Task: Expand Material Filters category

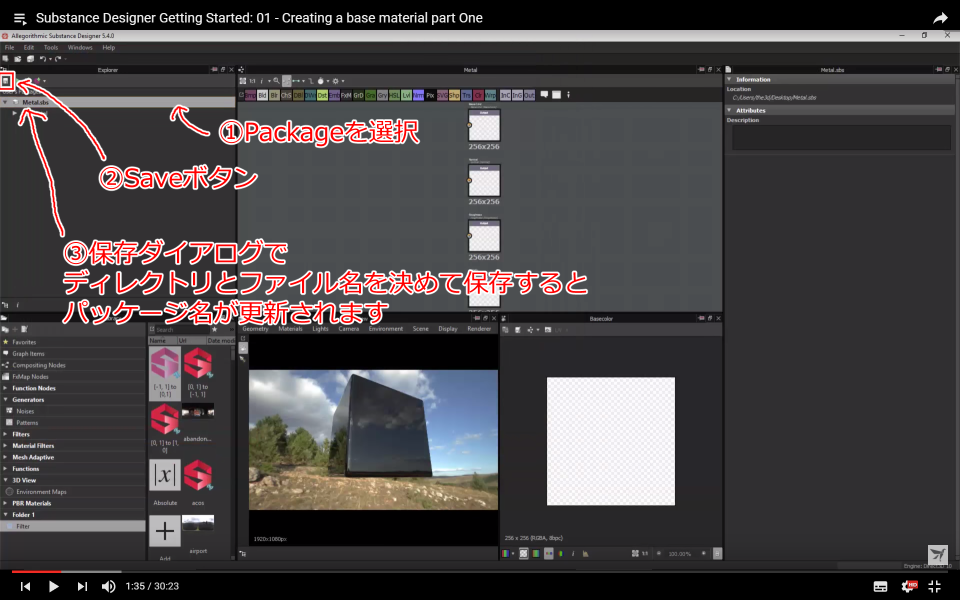Action: pyautogui.click(x=6, y=446)
